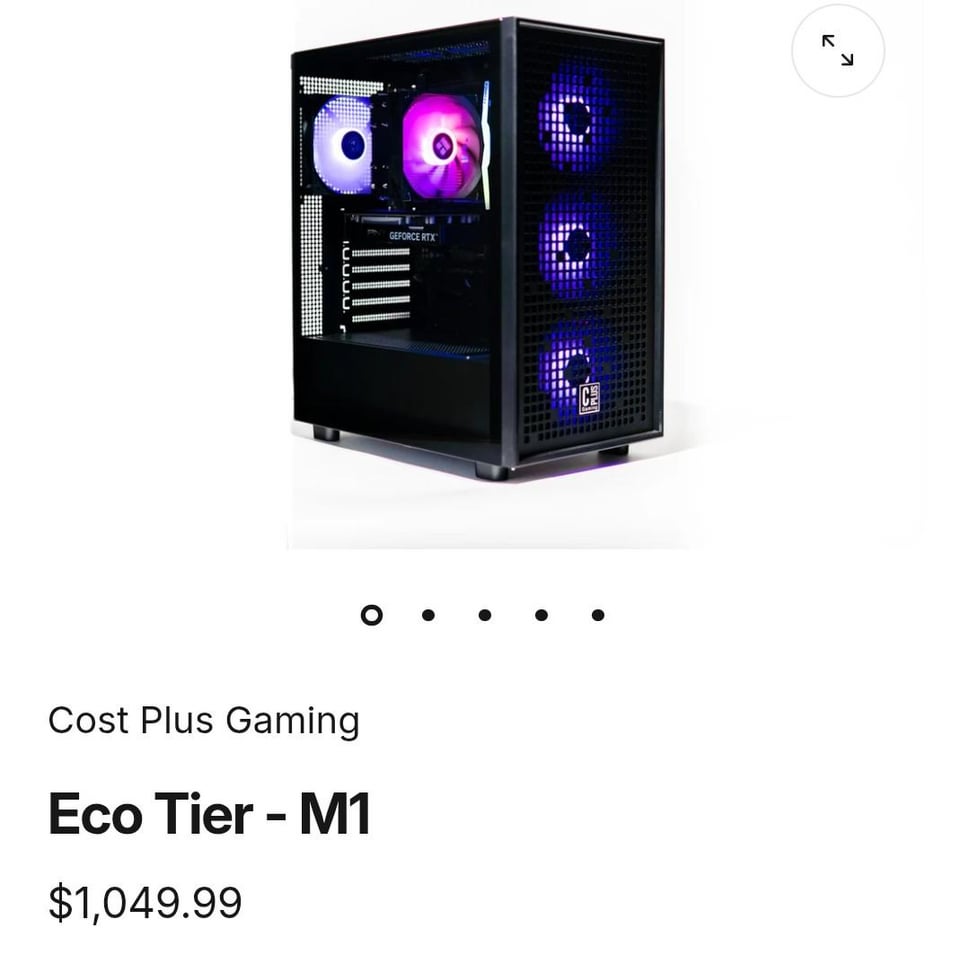Click the Eco Tier - M1 product title
The image size is (960, 954).
click(x=210, y=814)
